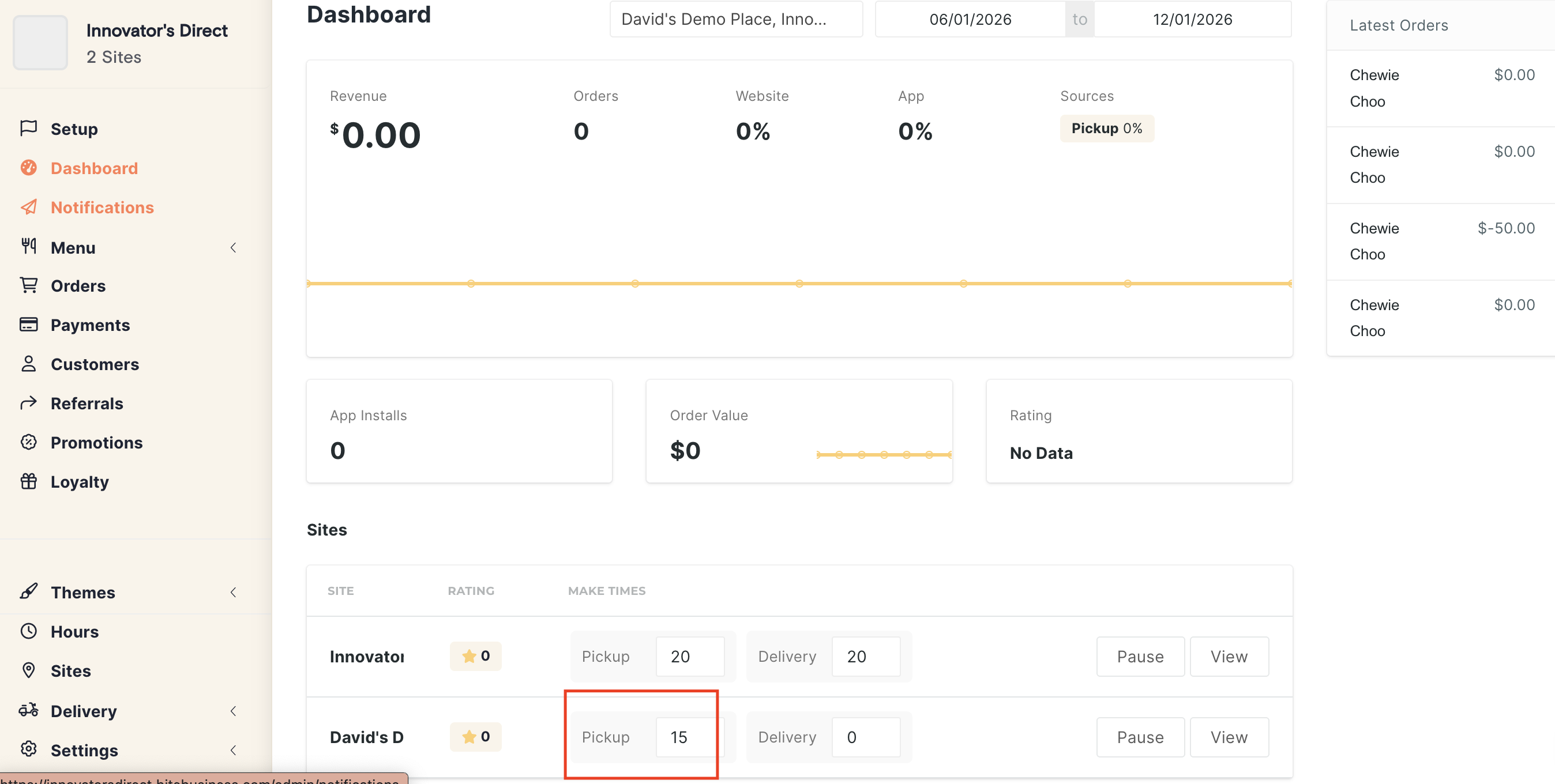Click the start date field 06/01/2026
This screenshot has width=1555, height=784.
(x=970, y=20)
